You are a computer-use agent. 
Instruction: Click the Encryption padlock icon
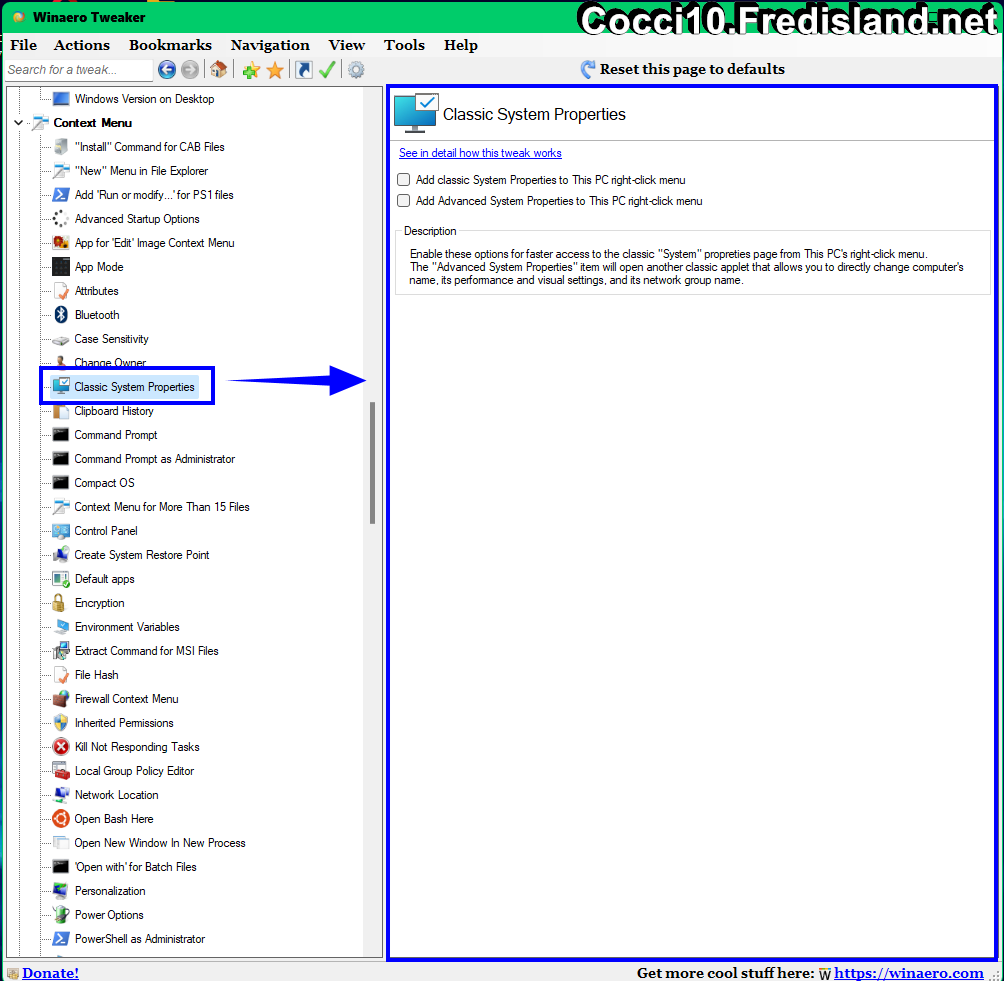59,603
